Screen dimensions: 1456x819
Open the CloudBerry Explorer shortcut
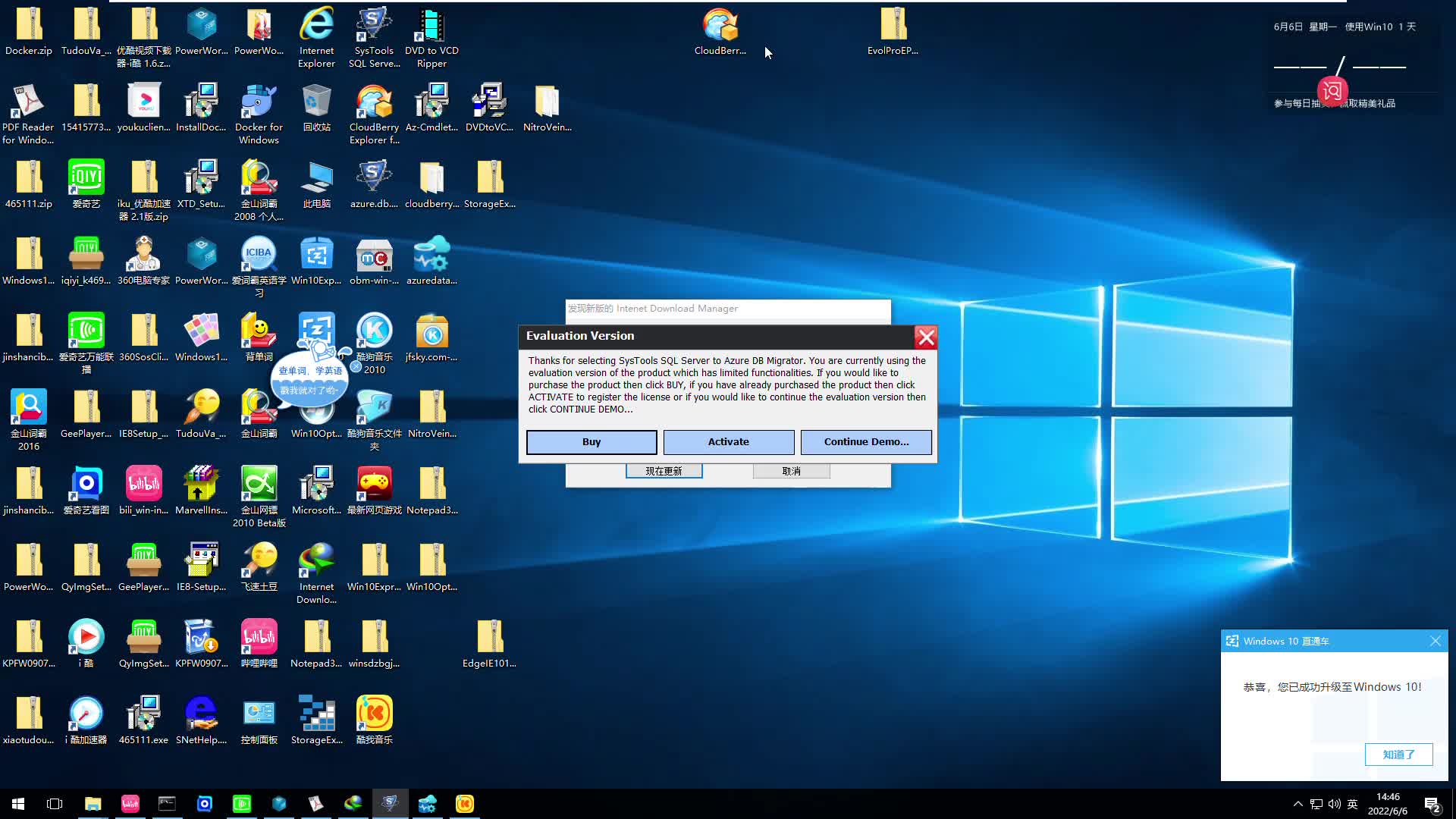[374, 106]
